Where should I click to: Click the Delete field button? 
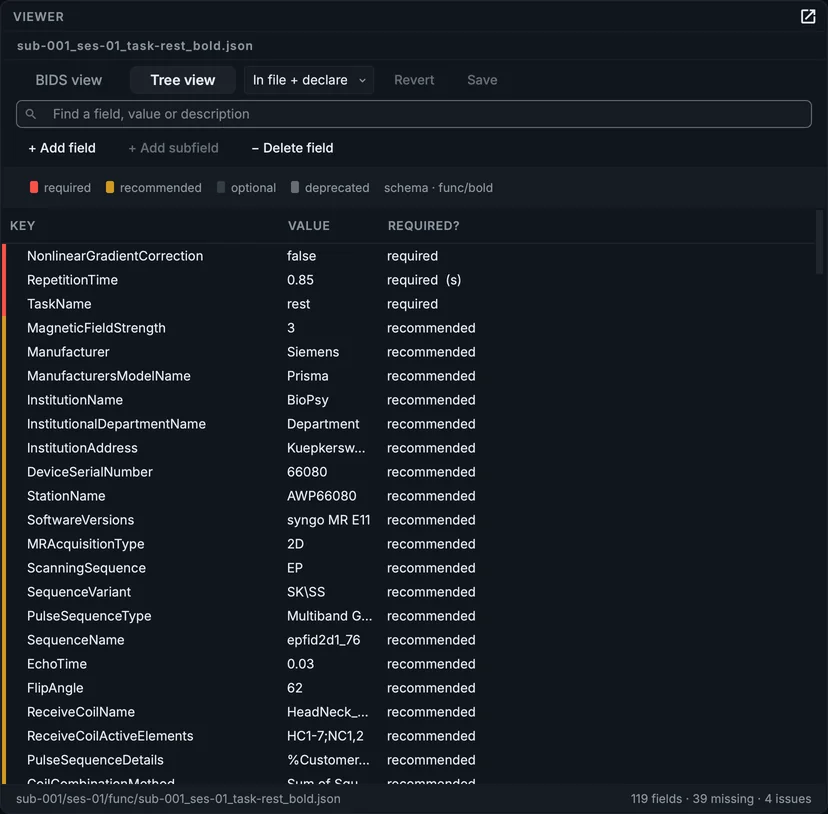[x=292, y=148]
